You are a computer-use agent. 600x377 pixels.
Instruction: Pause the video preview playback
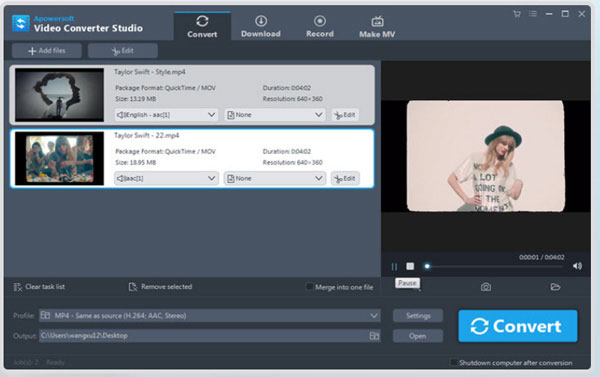pyautogui.click(x=394, y=266)
